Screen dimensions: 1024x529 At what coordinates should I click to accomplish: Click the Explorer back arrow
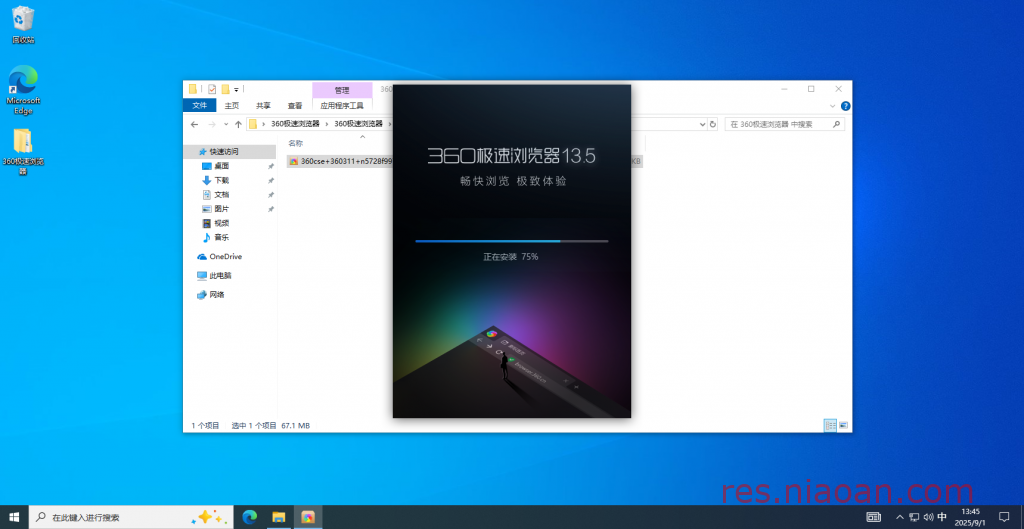pos(194,124)
